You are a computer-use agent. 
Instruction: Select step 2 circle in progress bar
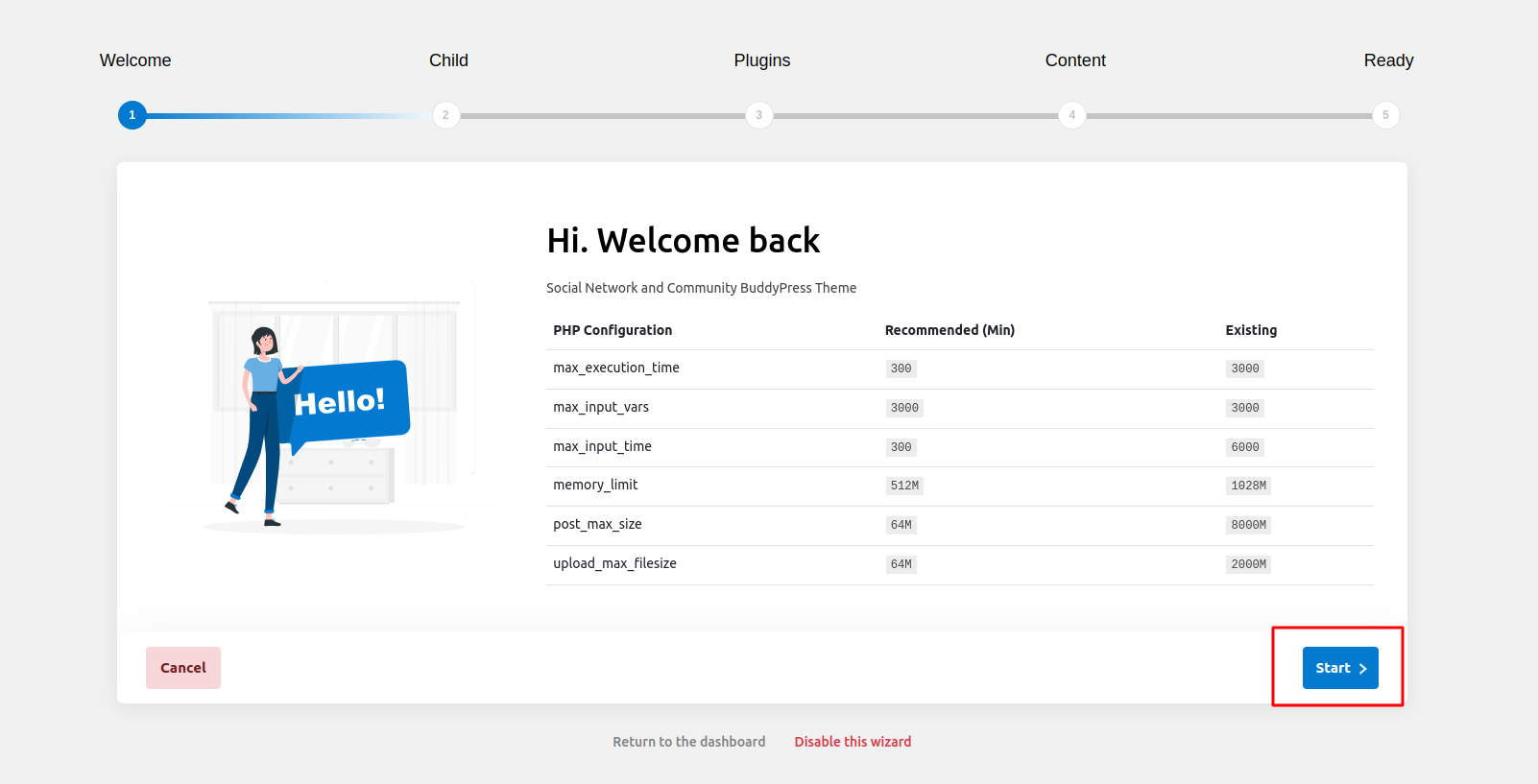[445, 115]
